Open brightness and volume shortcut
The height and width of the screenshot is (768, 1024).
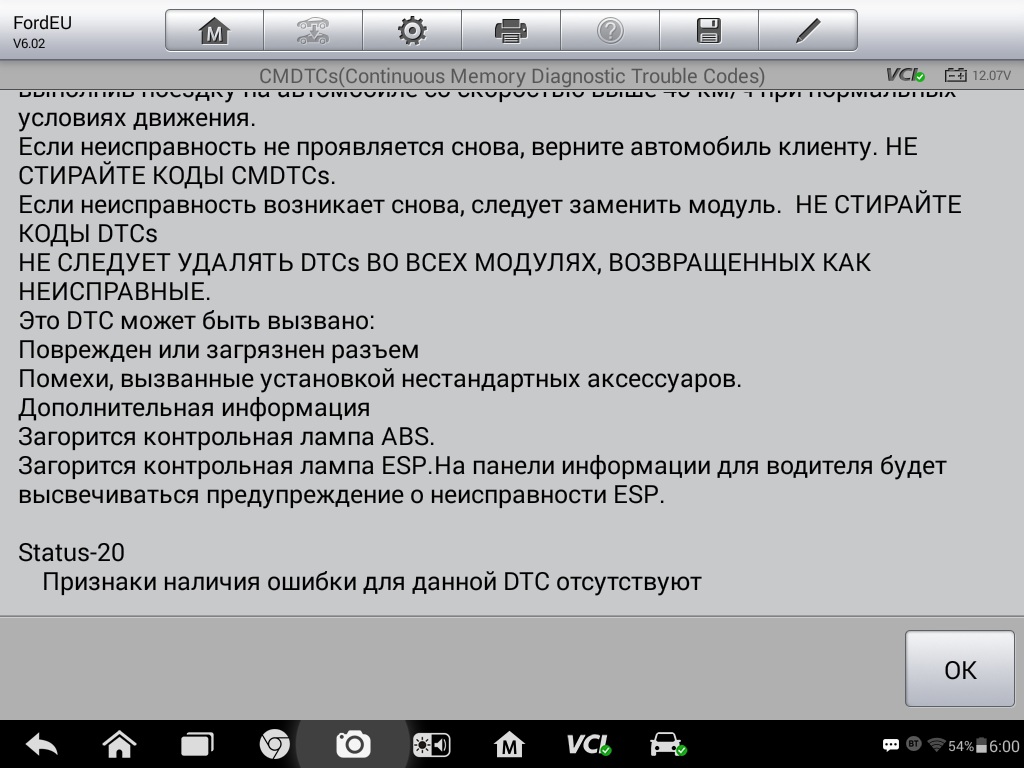(432, 744)
